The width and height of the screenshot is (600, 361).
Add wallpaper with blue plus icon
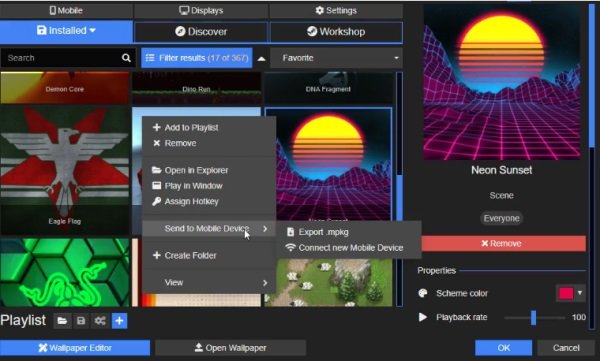tap(119, 320)
